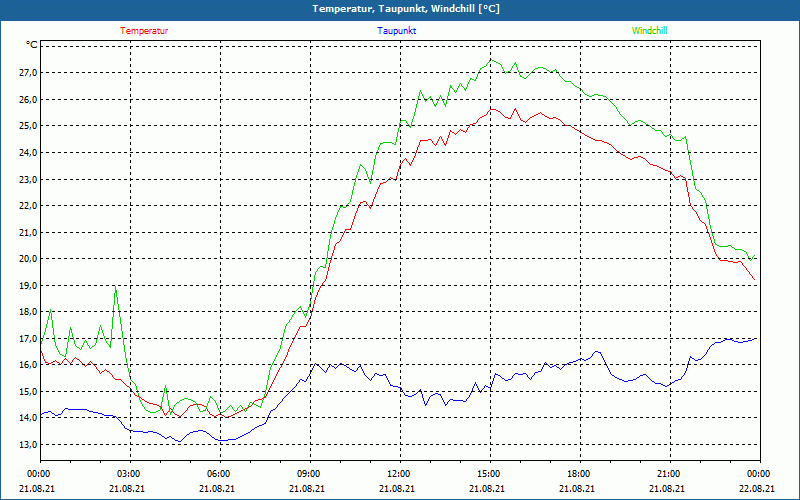Image resolution: width=800 pixels, height=500 pixels.
Task: Click the blue Taupunkt legend label
Action: pyautogui.click(x=396, y=31)
